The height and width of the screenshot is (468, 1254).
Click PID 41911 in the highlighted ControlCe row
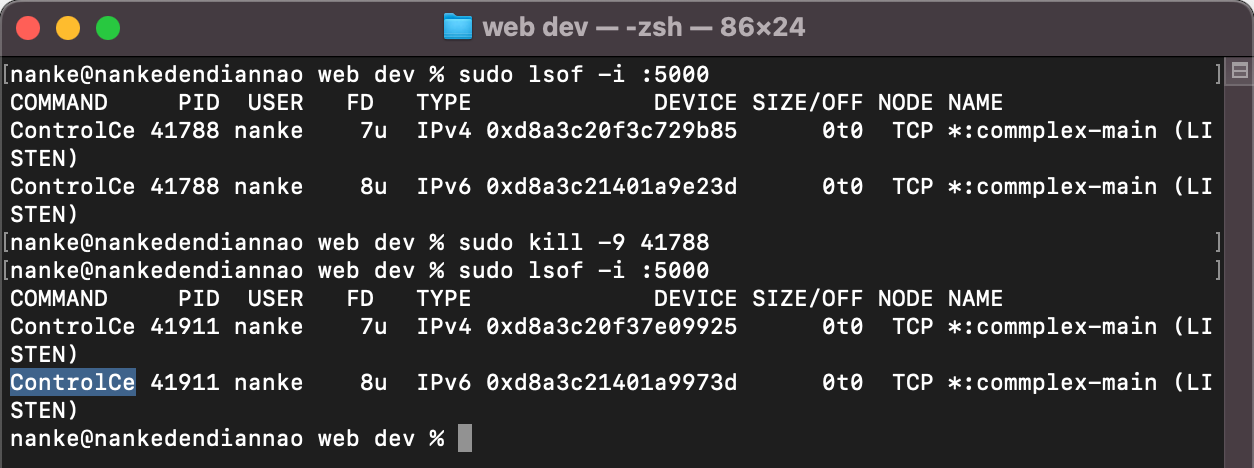(184, 382)
